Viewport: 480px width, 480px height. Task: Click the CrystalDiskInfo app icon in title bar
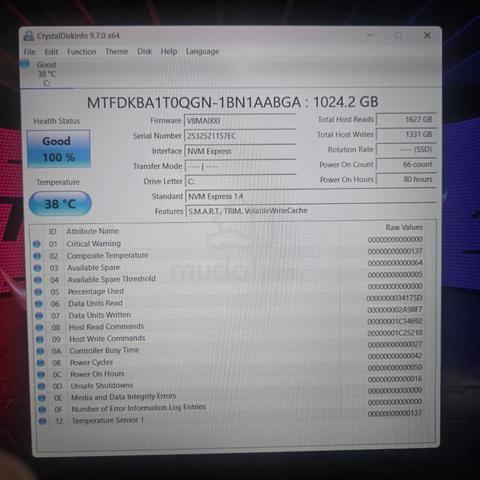coord(29,36)
